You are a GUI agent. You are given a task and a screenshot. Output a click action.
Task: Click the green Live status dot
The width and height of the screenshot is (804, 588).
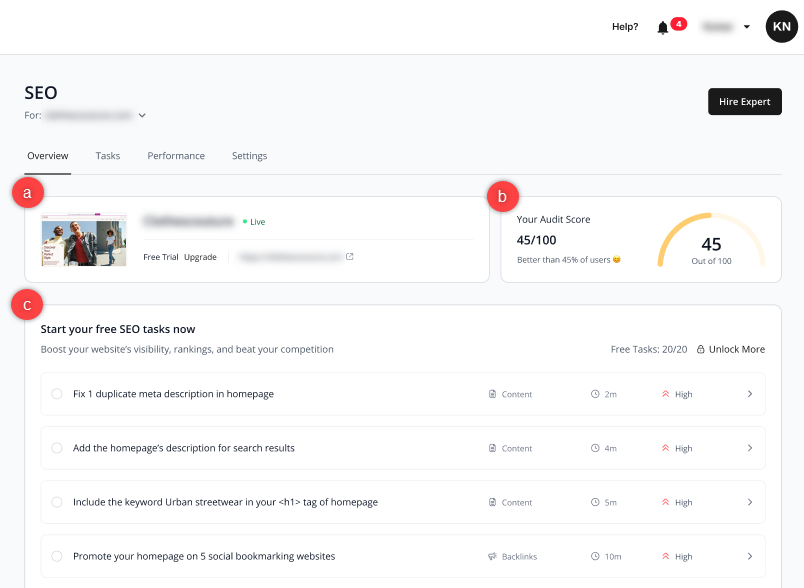pyautogui.click(x=245, y=221)
